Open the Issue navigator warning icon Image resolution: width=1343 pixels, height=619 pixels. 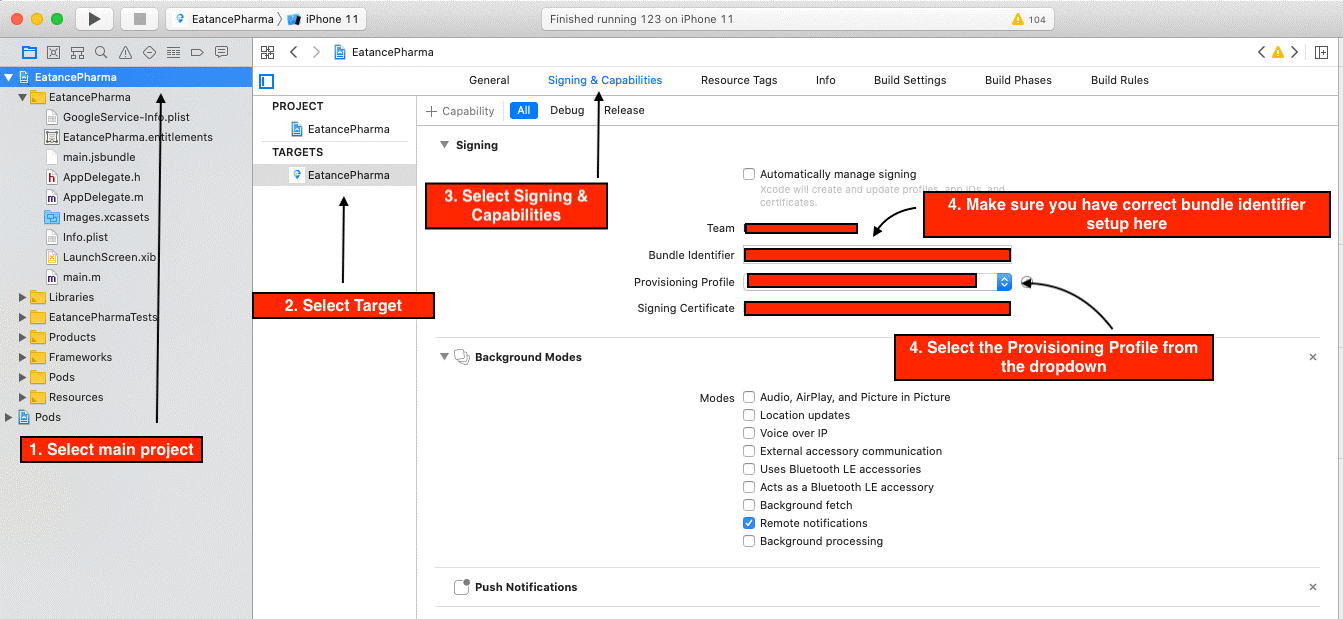click(x=125, y=52)
